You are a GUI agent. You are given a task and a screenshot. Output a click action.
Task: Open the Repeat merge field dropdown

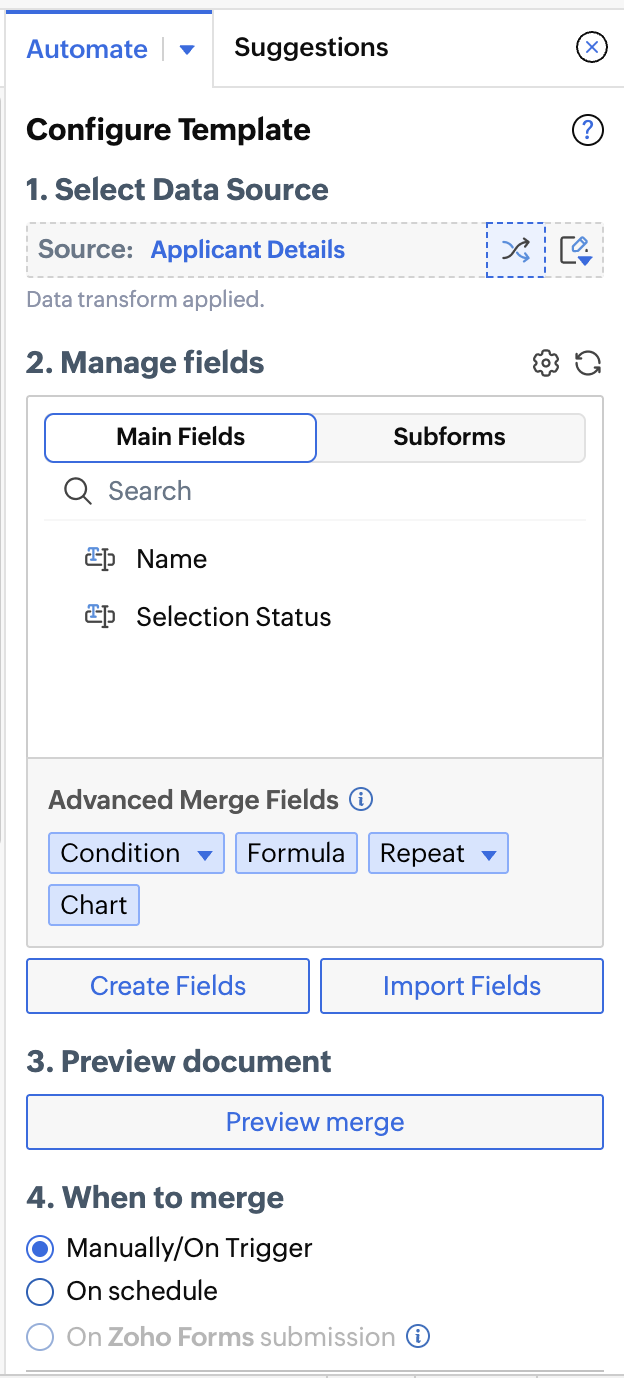[x=489, y=855]
